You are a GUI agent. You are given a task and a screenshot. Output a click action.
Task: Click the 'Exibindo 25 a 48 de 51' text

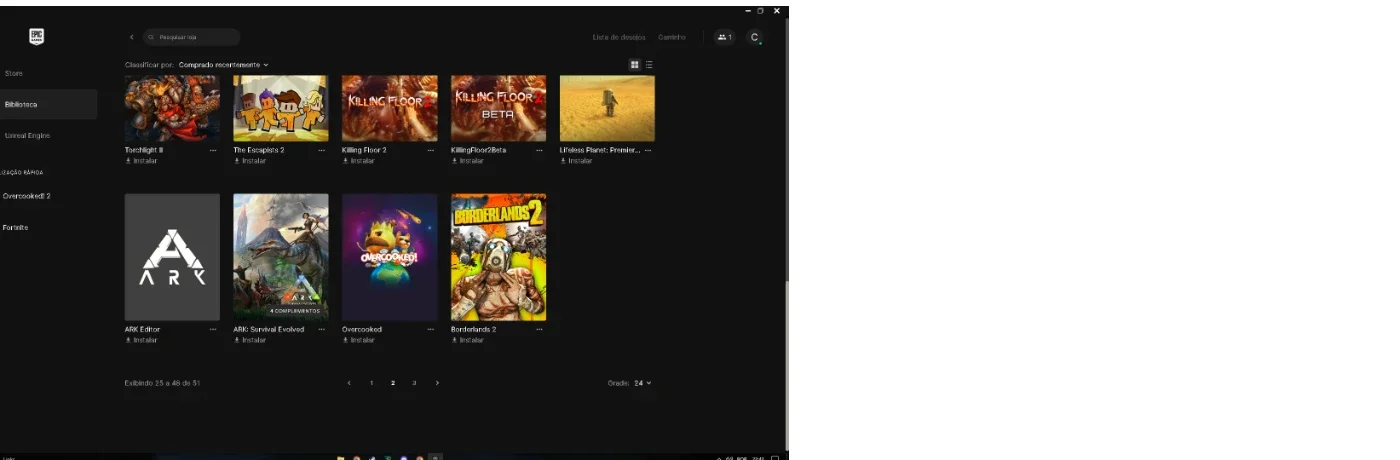(x=162, y=383)
